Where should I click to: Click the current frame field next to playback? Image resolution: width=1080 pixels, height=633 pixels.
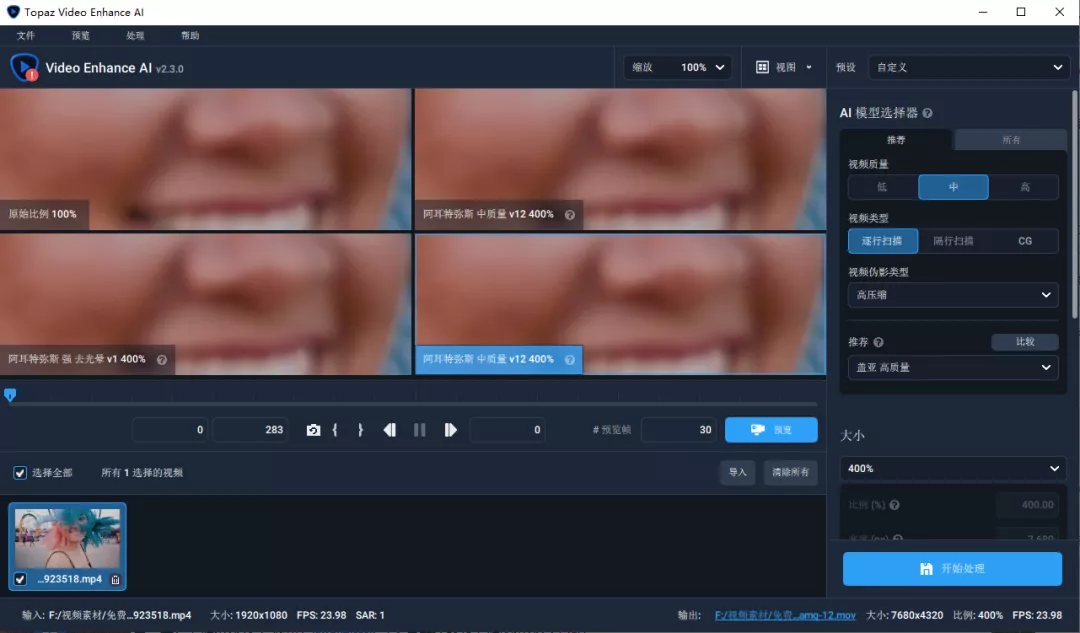click(508, 430)
